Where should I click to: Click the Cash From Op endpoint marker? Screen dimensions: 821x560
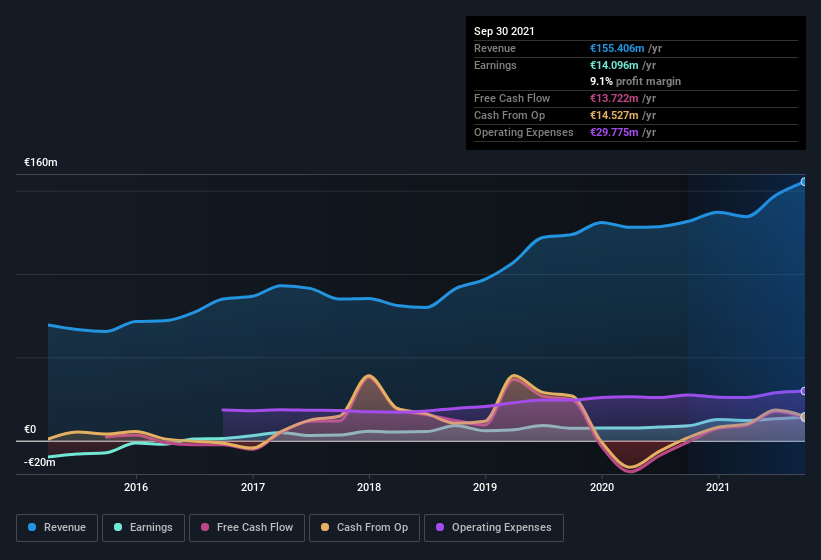[x=803, y=417]
